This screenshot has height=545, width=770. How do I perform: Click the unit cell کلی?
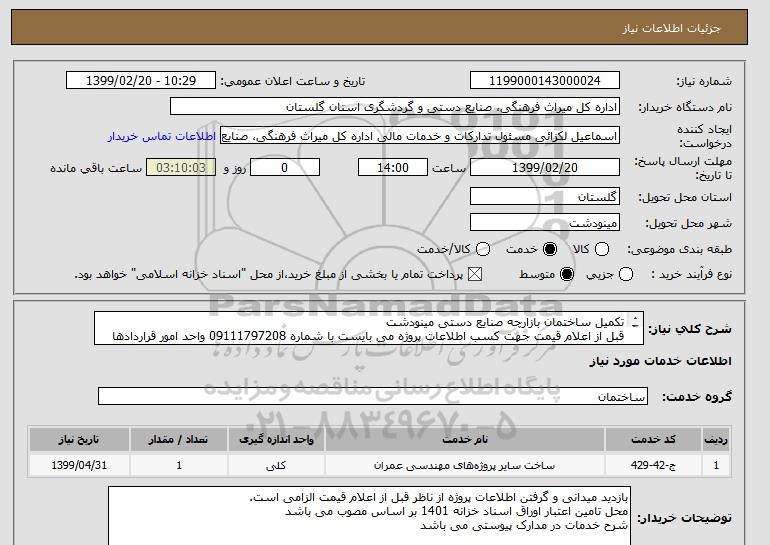276,465
